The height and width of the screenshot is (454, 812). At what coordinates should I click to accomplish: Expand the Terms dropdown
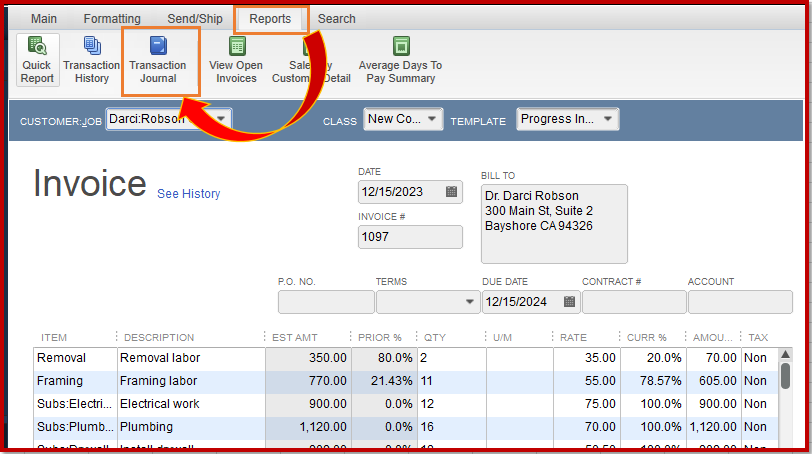click(469, 302)
